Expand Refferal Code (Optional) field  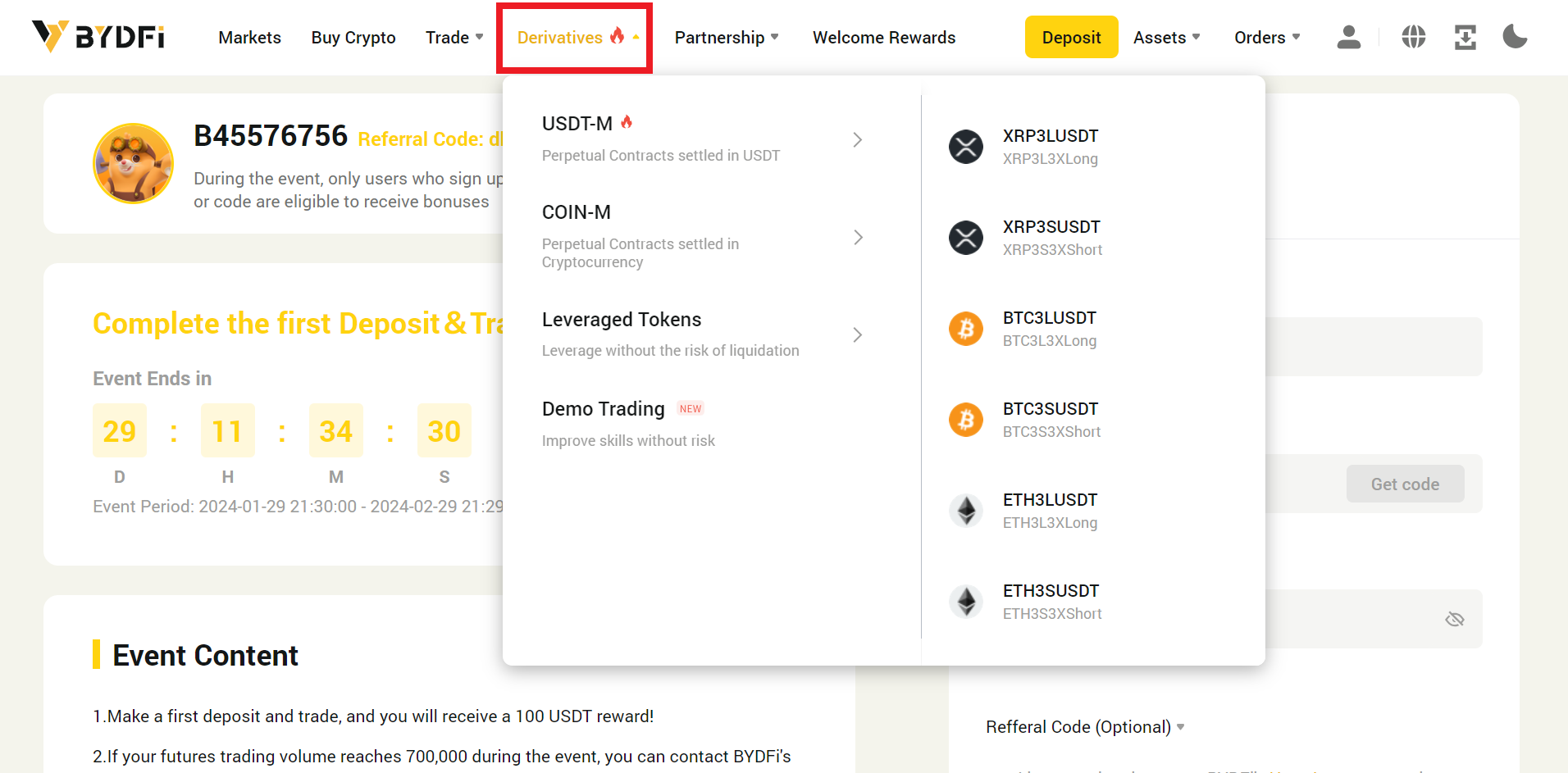tap(1085, 727)
